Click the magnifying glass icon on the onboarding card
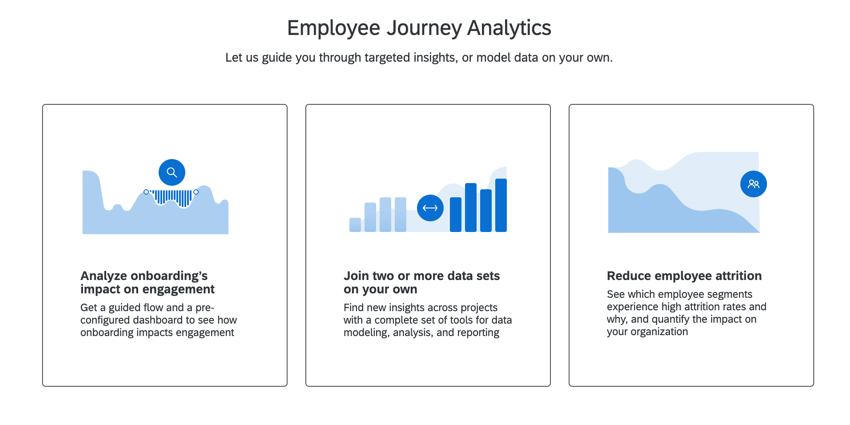Viewport: 850px width, 425px height. [x=172, y=172]
